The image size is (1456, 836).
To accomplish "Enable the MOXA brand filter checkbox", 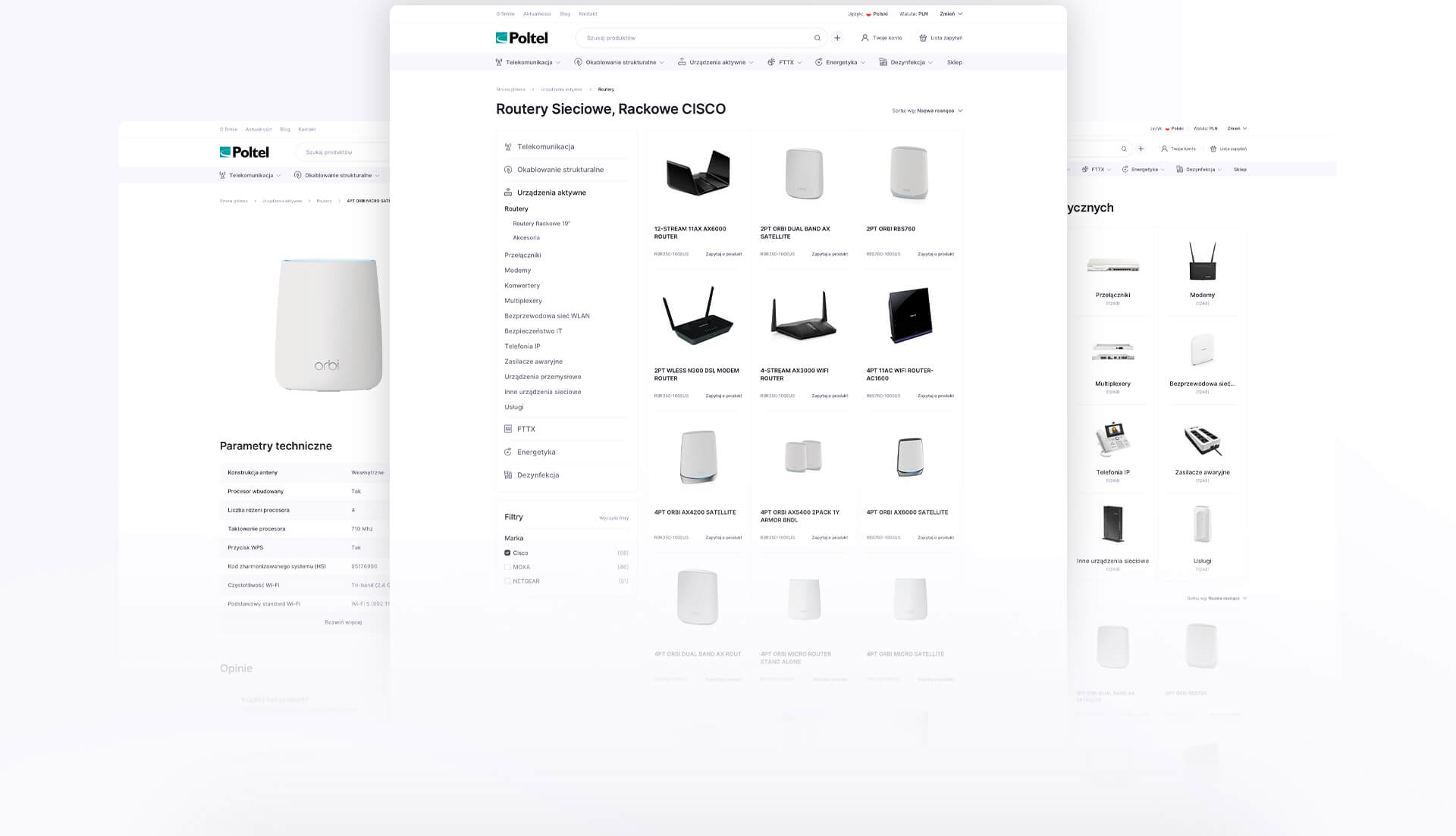I will pyautogui.click(x=507, y=567).
